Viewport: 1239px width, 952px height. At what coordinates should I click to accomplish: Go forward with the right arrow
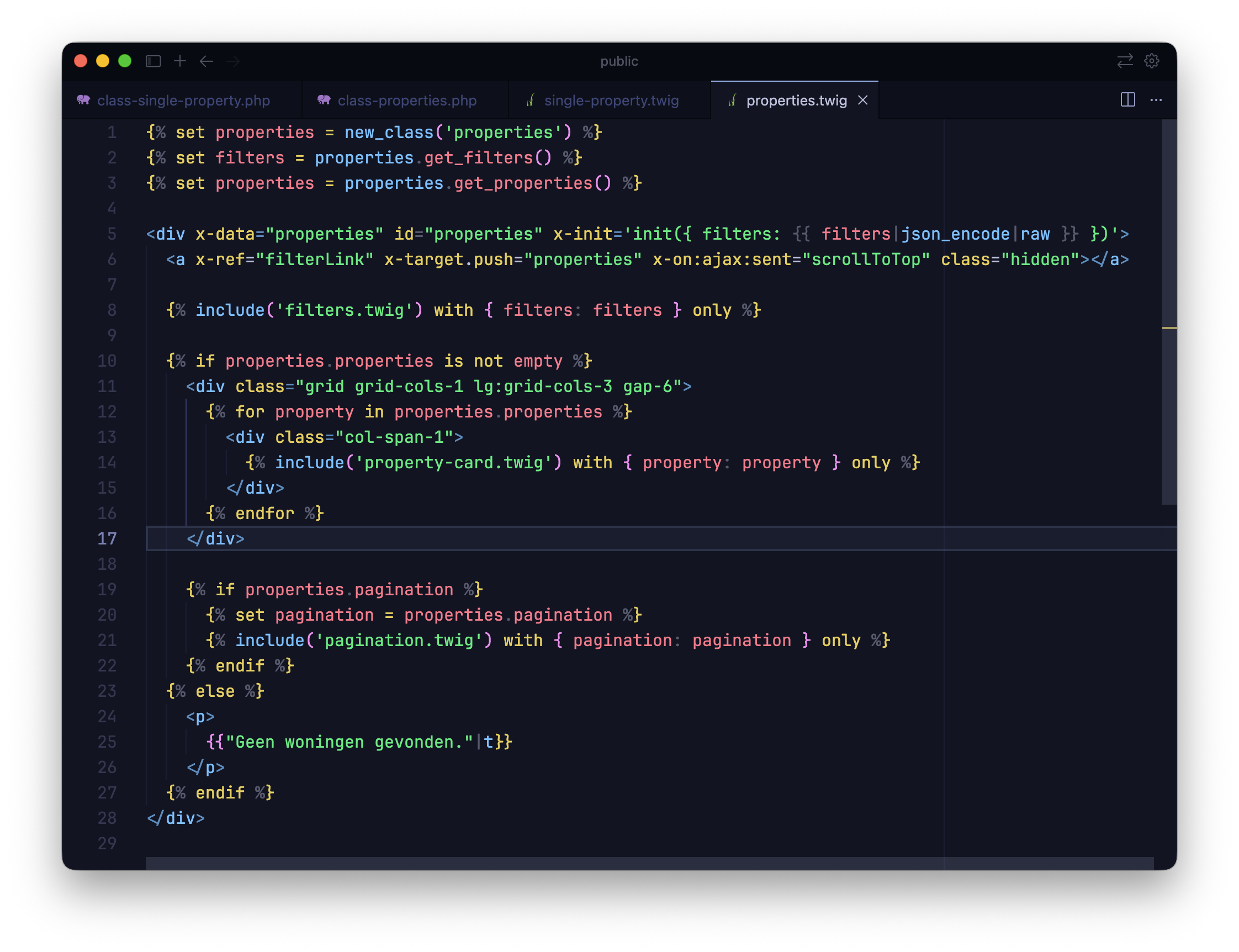pyautogui.click(x=233, y=61)
